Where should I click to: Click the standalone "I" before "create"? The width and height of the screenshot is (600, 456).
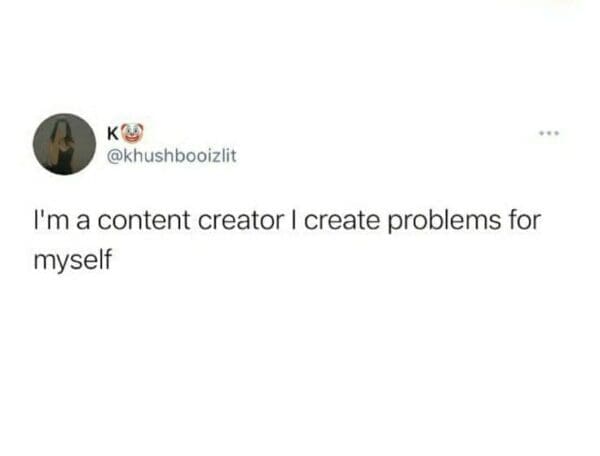point(294,220)
